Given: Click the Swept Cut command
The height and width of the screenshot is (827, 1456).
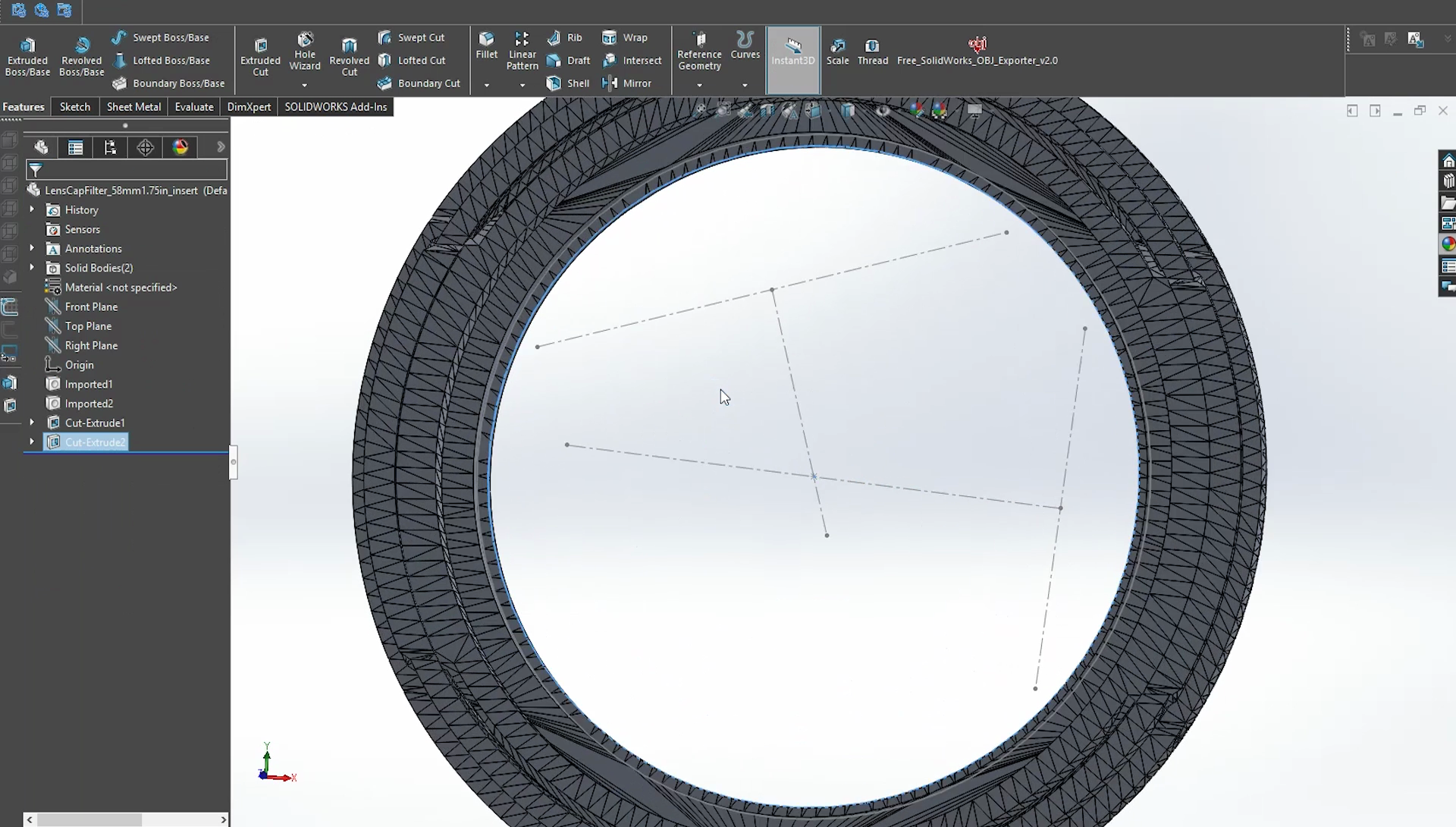Looking at the screenshot, I should [411, 37].
